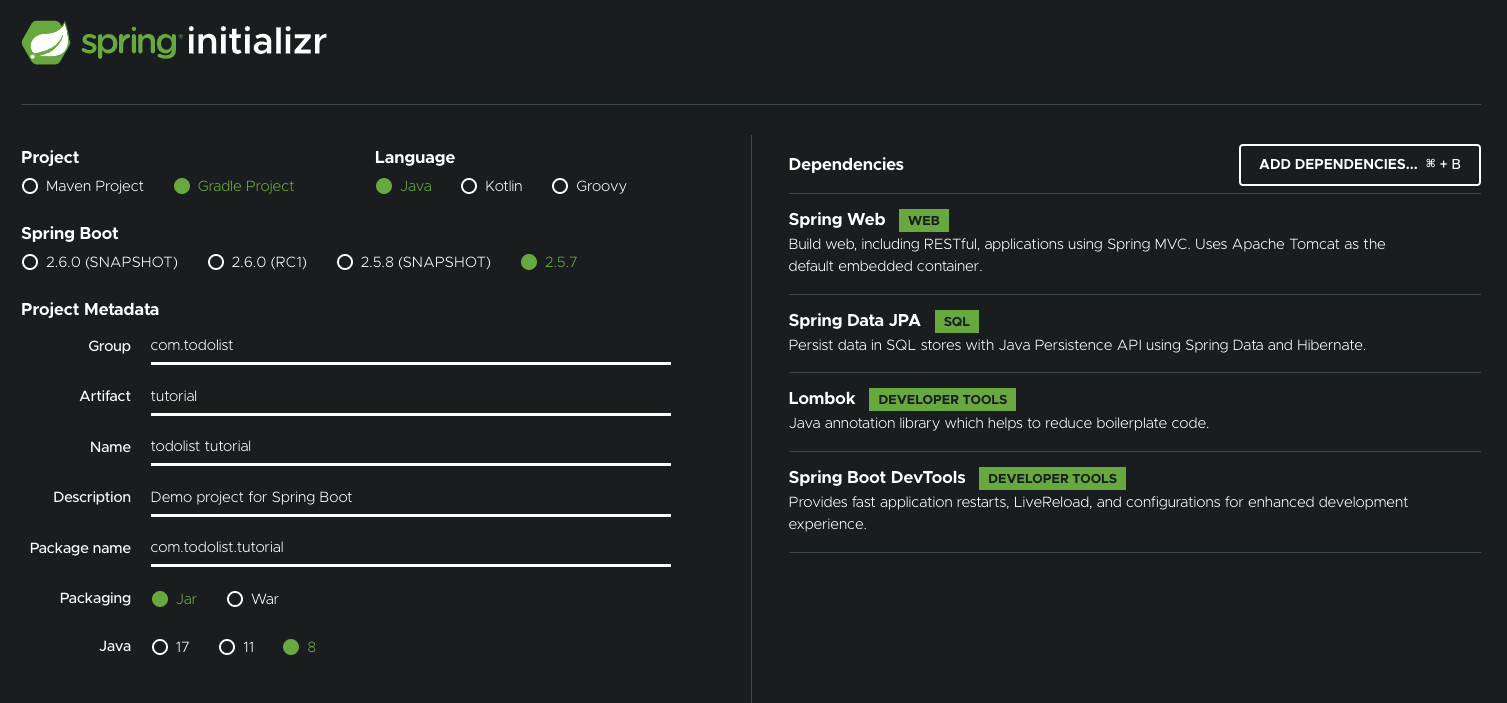Click the Language section heading
The width and height of the screenshot is (1507, 703).
click(x=415, y=158)
